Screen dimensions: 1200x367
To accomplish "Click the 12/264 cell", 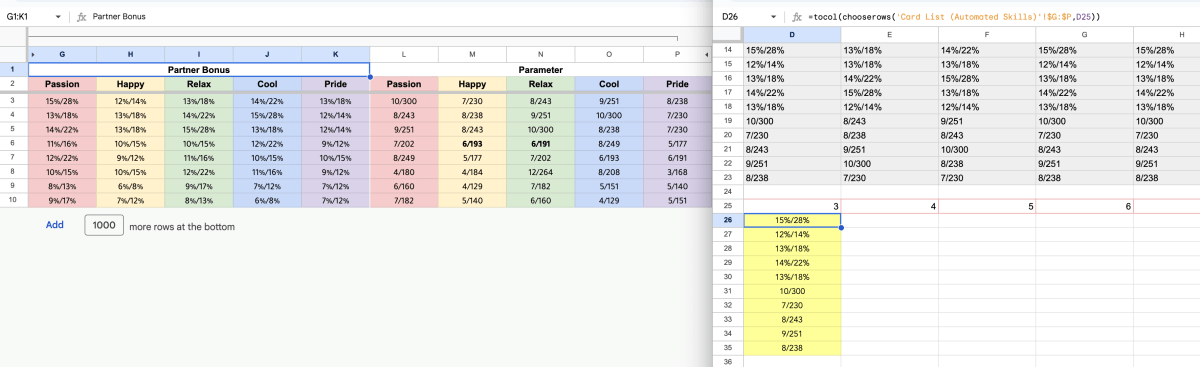I will 540,172.
